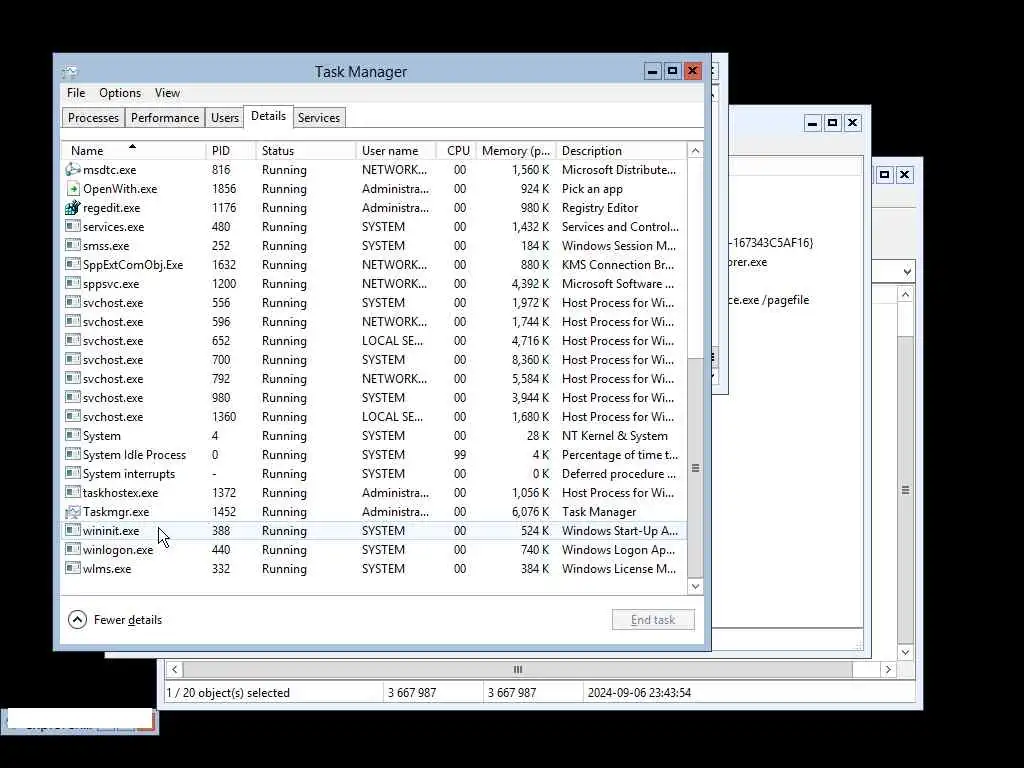Screen dimensions: 1024x768
Task: Select the '8,360 K' memory value
Action: pyautogui.click(x=530, y=359)
